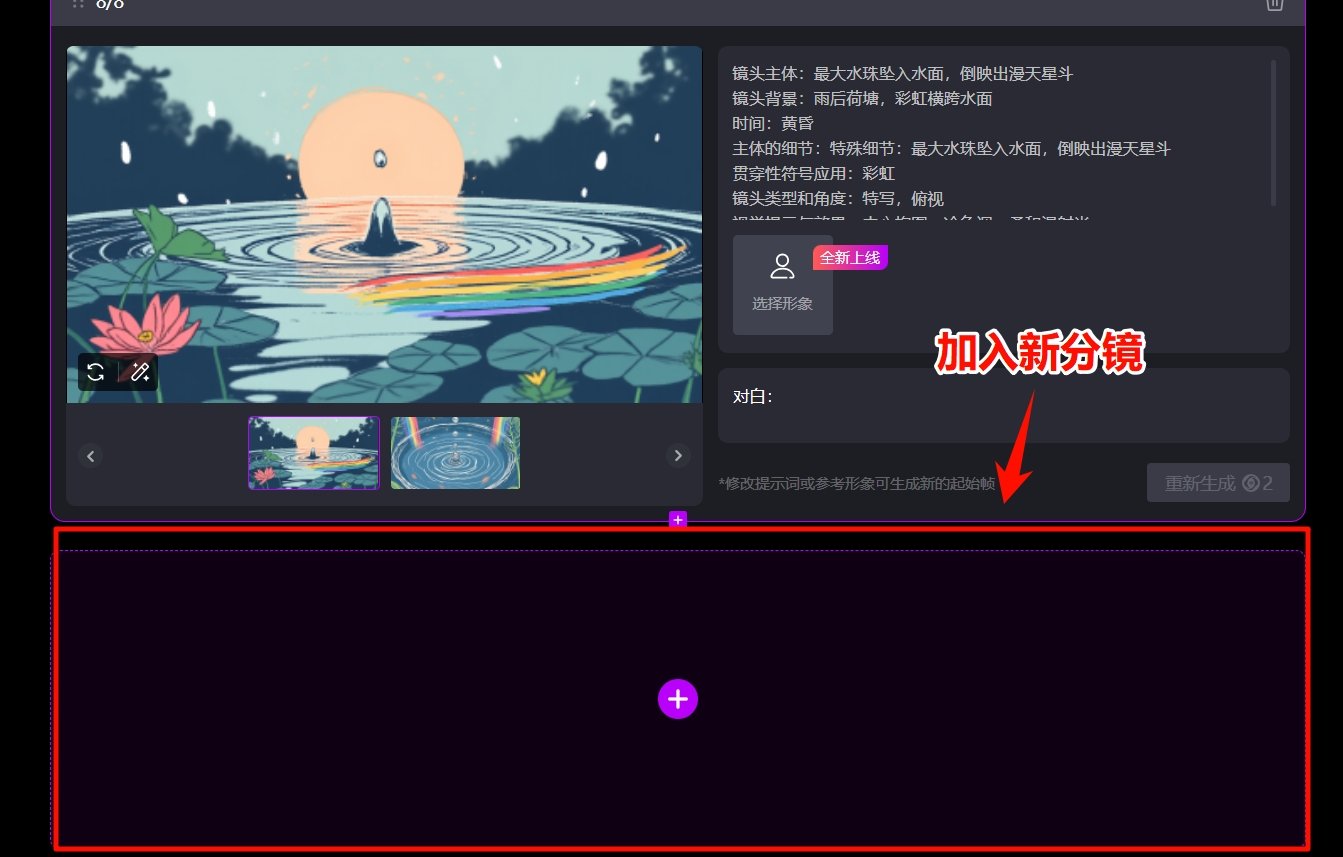The width and height of the screenshot is (1343, 857).
Task: Click the 镜头主体 prompt line
Action: pyautogui.click(x=903, y=74)
